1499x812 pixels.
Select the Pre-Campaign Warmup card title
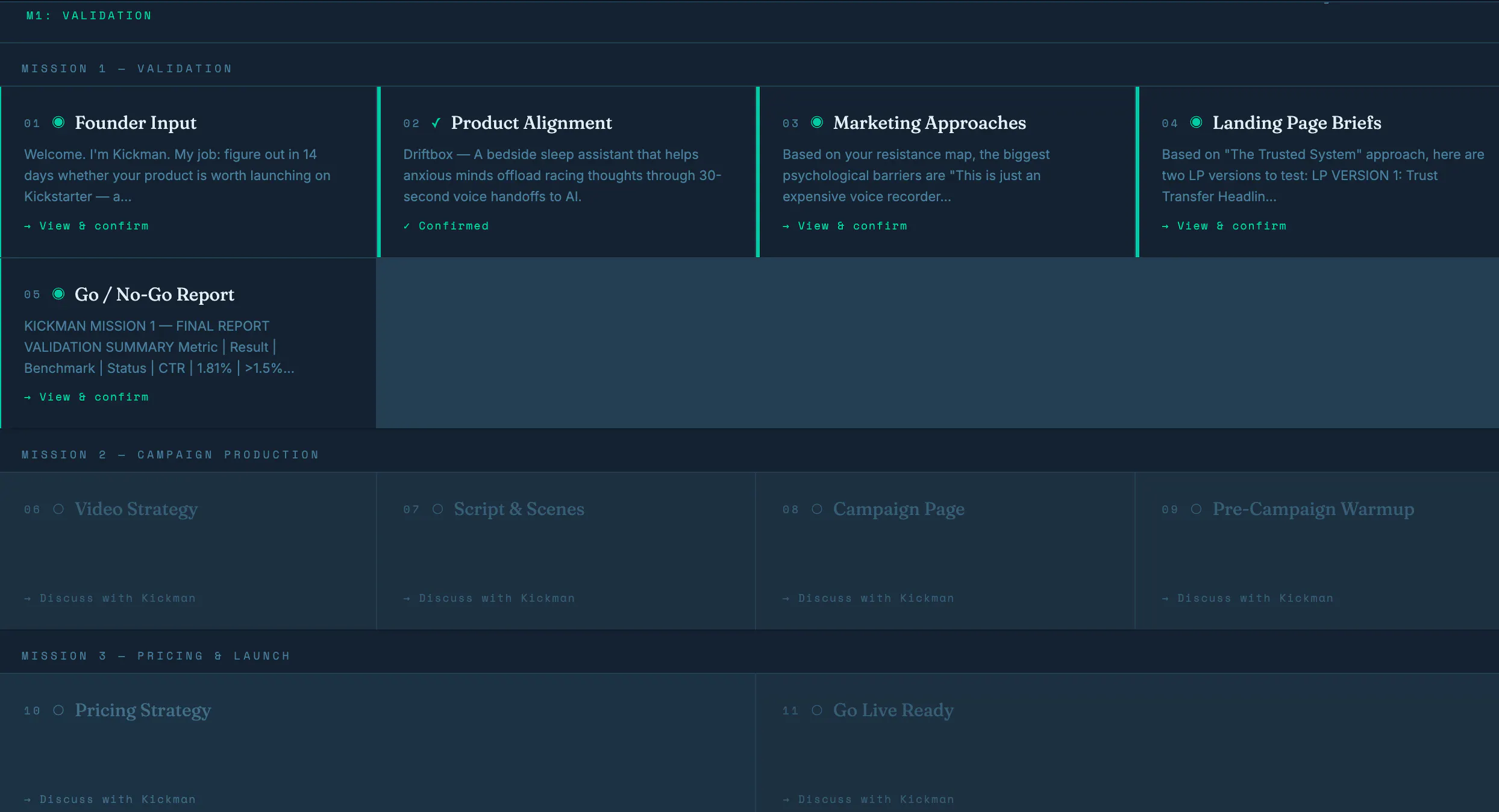click(1313, 509)
